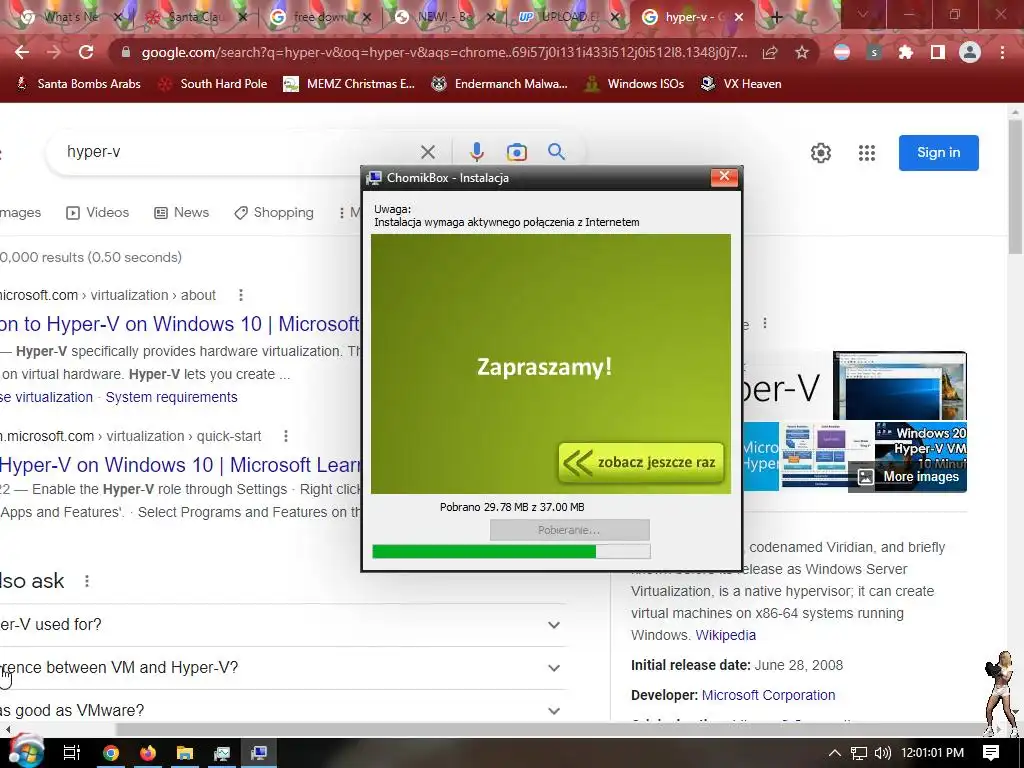This screenshot has height=768, width=1024.
Task: Open the Santa Bombs Arabs bookmark
Action: coord(78,84)
